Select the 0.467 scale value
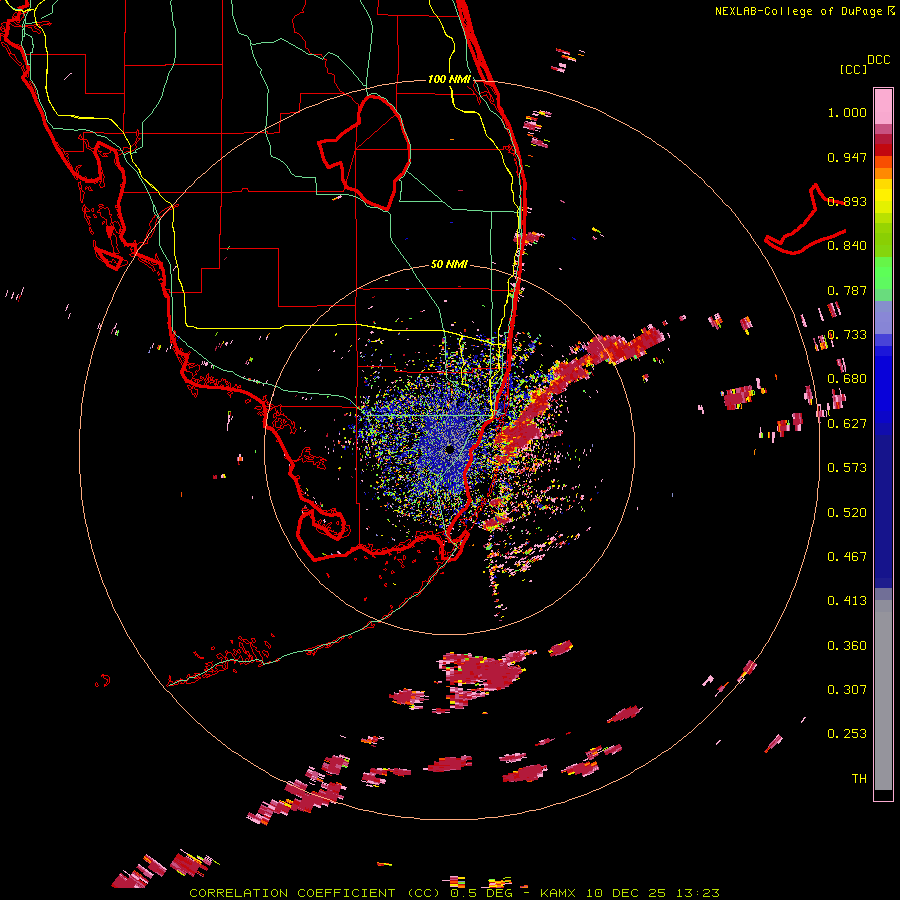 point(847,557)
